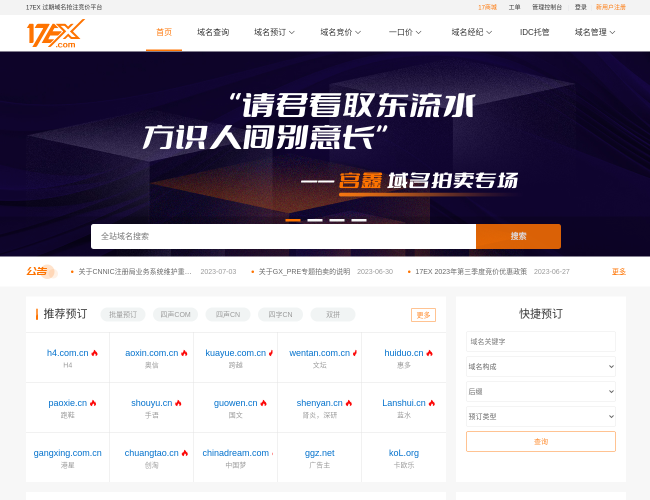The width and height of the screenshot is (650, 500).
Task: Click the flame icon next to chuangtao.cn
Action: coord(184,453)
